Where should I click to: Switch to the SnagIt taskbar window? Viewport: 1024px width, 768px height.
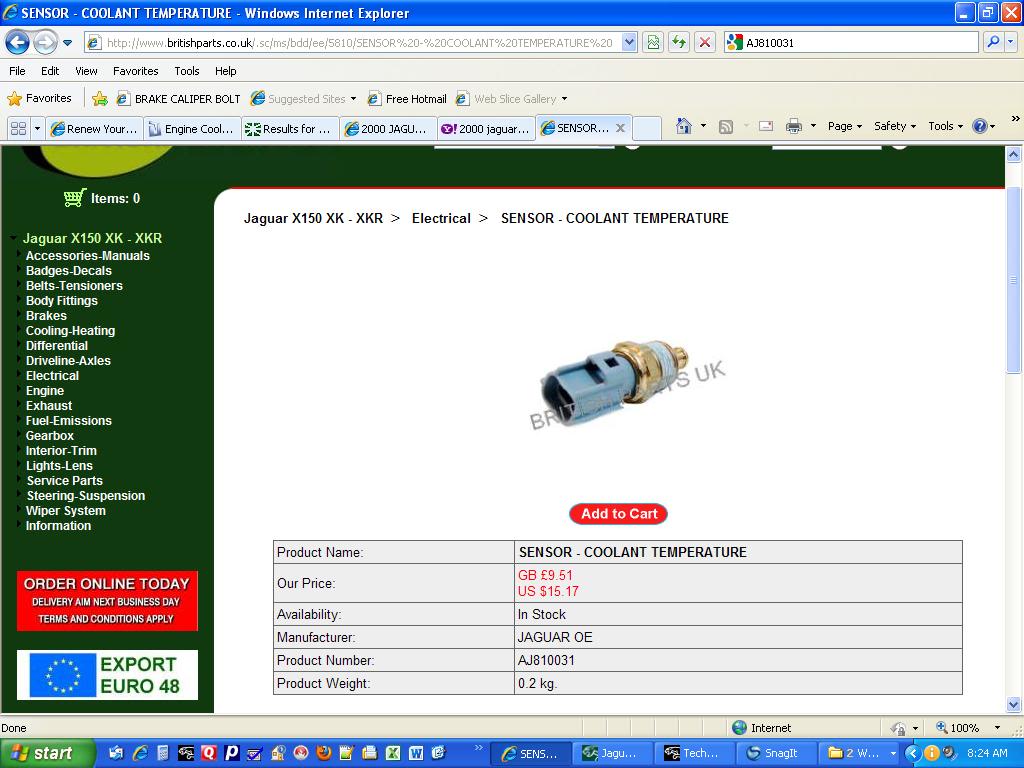(775, 753)
